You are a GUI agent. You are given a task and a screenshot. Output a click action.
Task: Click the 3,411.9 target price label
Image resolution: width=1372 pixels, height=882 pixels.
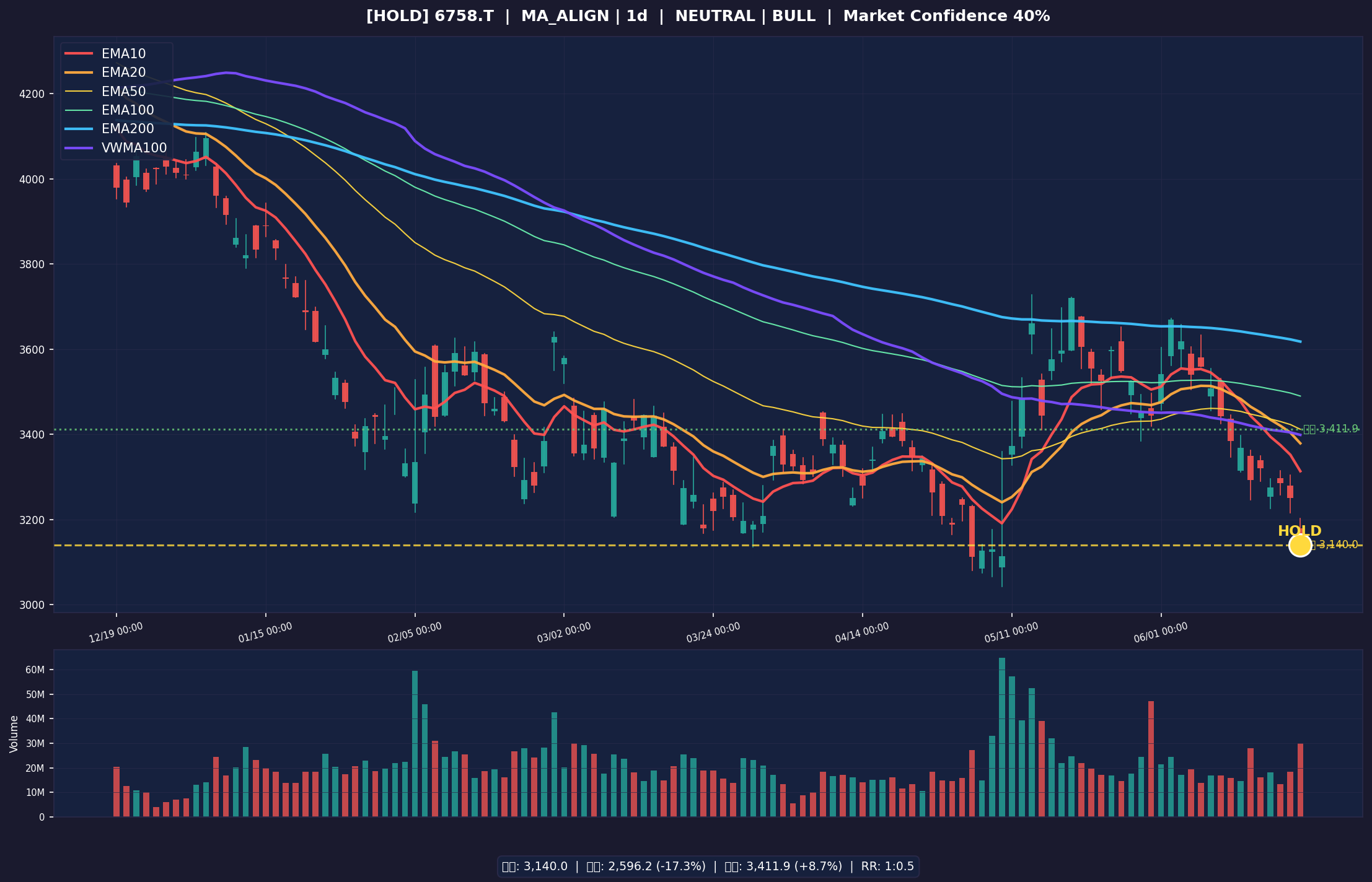(x=1330, y=429)
